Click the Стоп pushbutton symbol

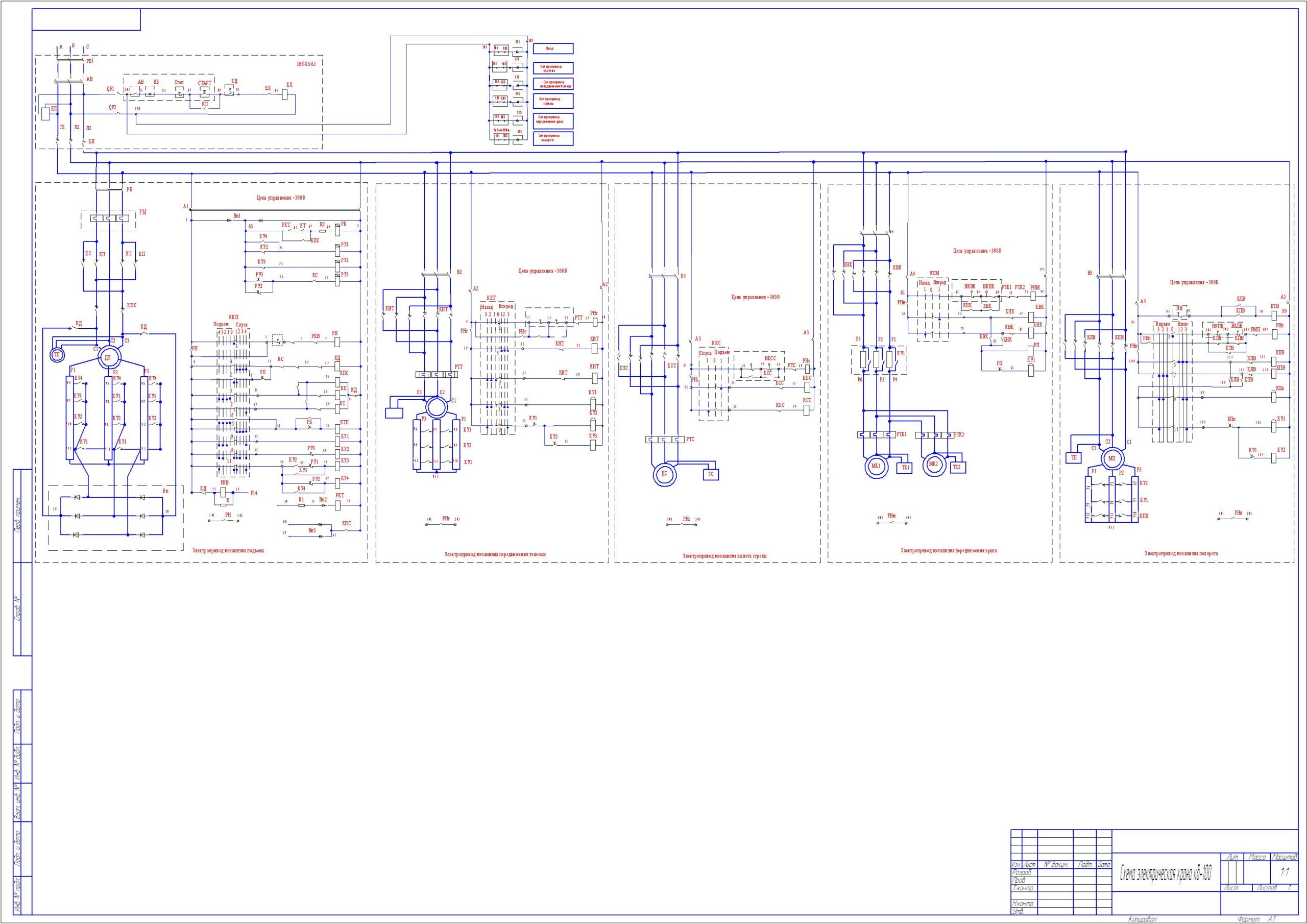179,93
